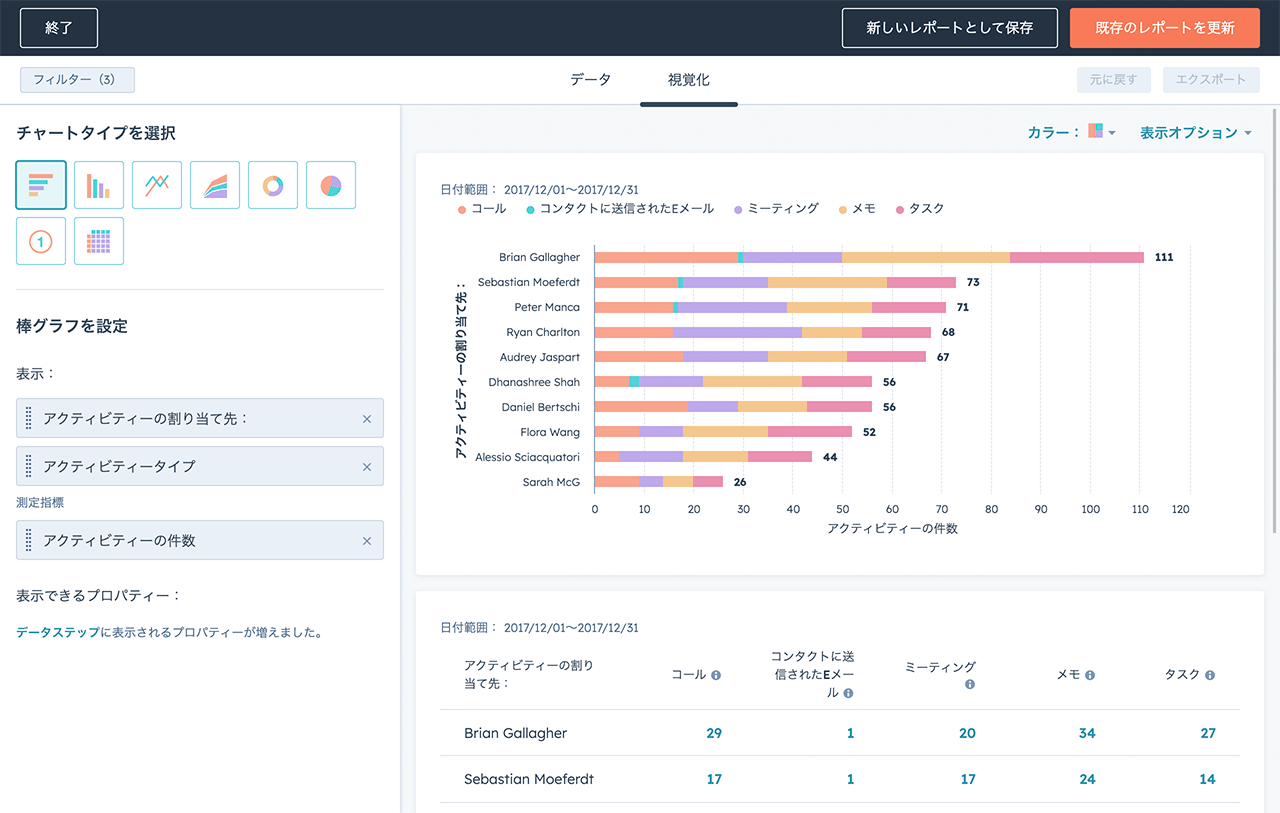Viewport: 1280px width, 813px height.
Task: Choose the single-number summary chart icon
Action: [41, 241]
